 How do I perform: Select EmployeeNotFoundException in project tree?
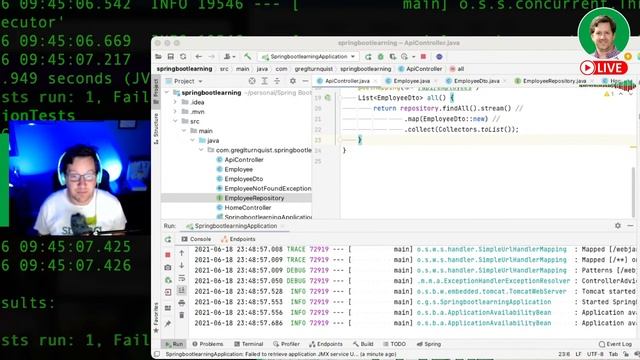tap(268, 188)
